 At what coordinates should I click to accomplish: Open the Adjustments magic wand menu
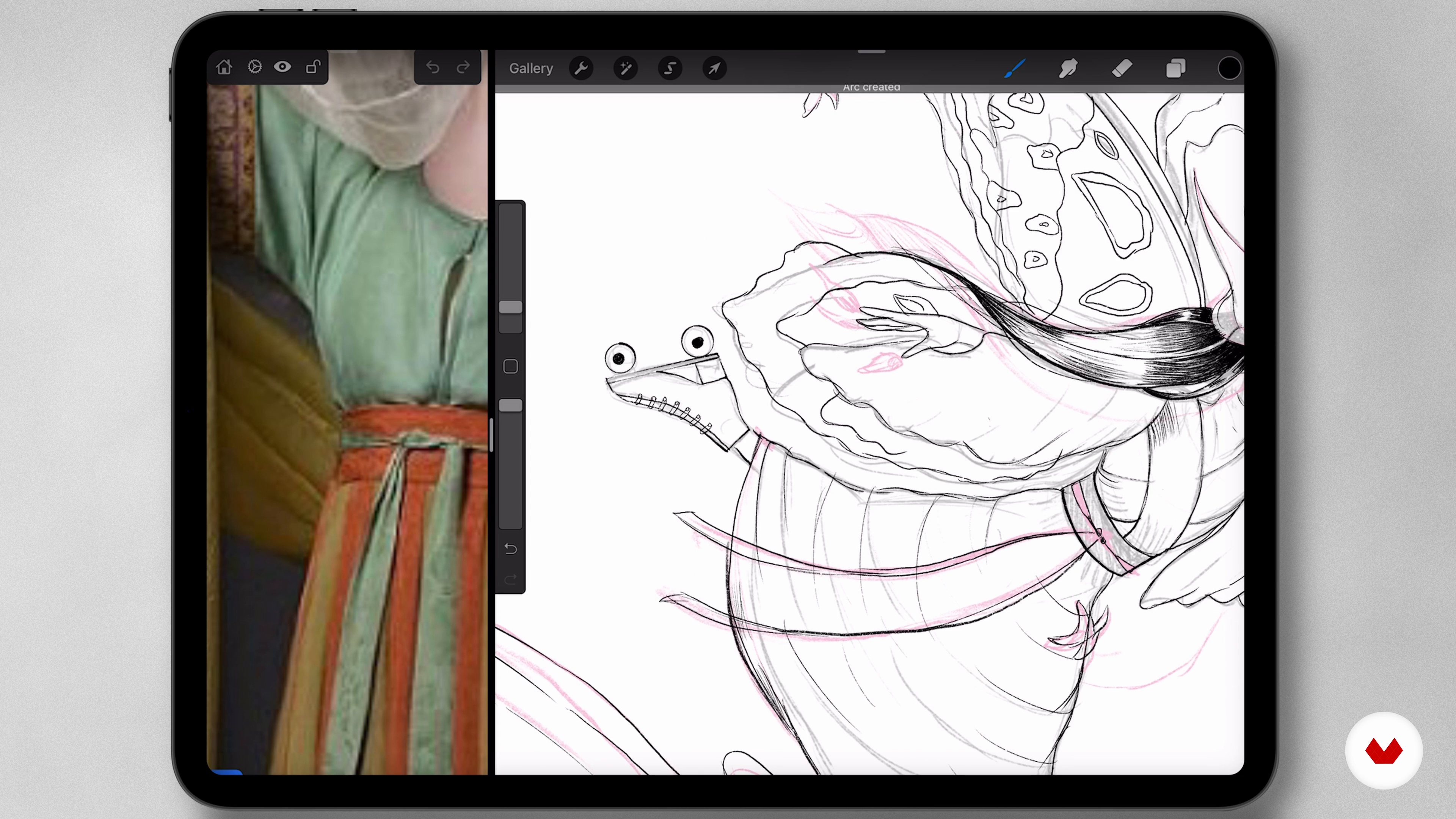tap(626, 68)
